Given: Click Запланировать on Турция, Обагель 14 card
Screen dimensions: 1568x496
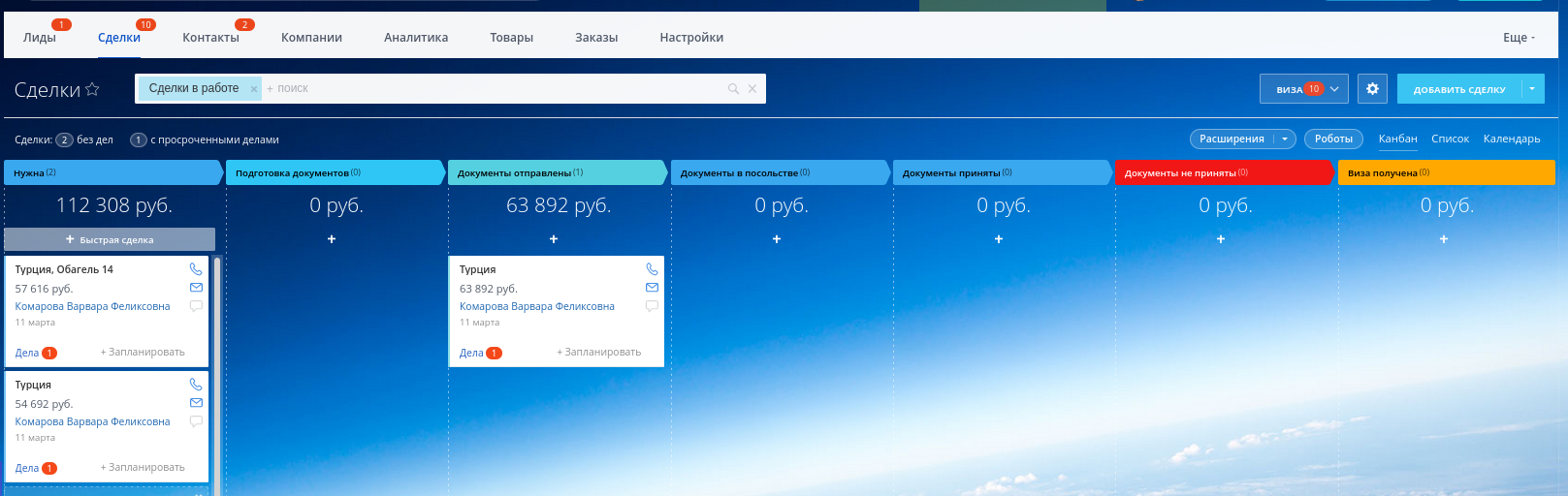Looking at the screenshot, I should pos(143,353).
